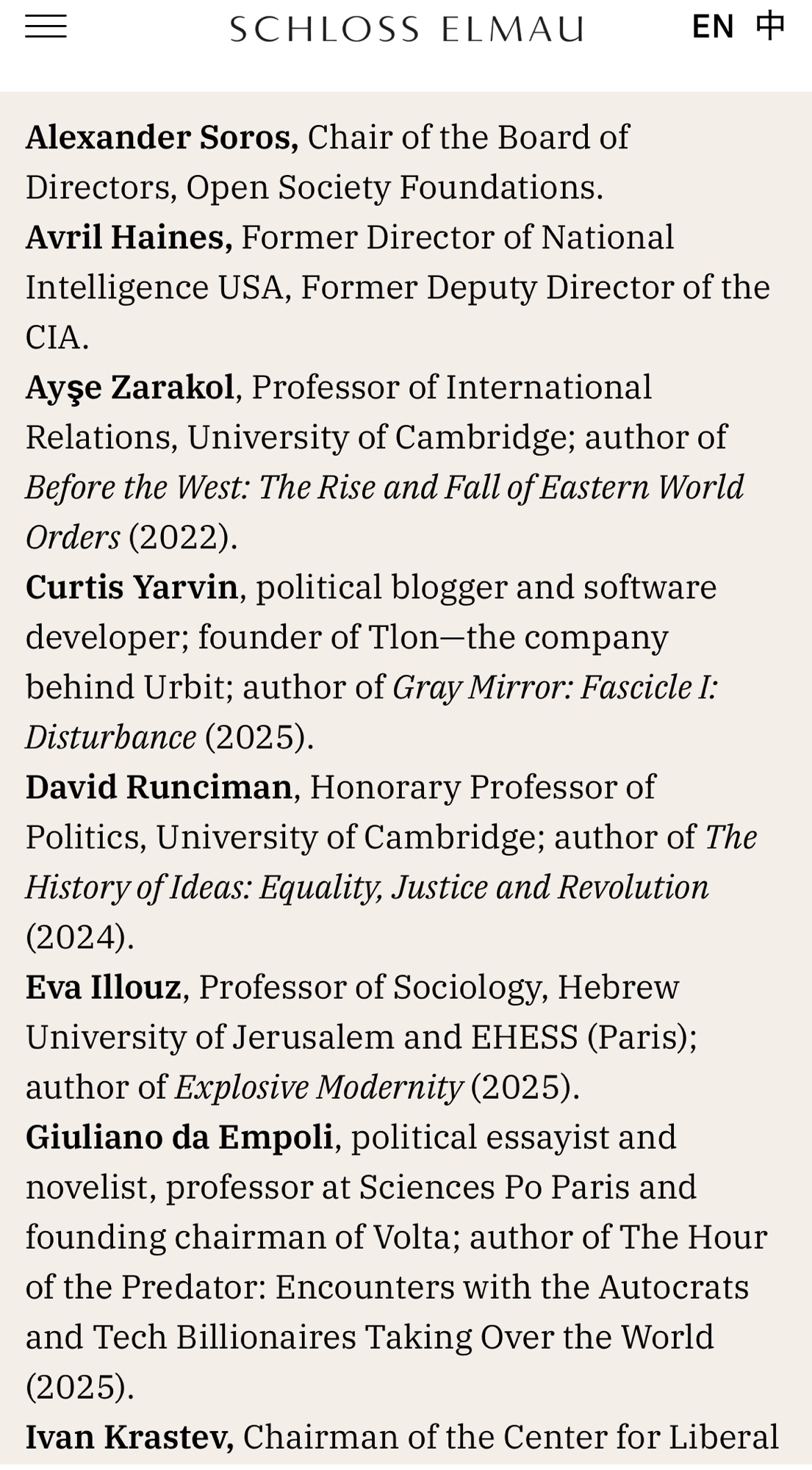Click the name Ivan Krastev
Screen dimensions: 812x1470
129,1437
